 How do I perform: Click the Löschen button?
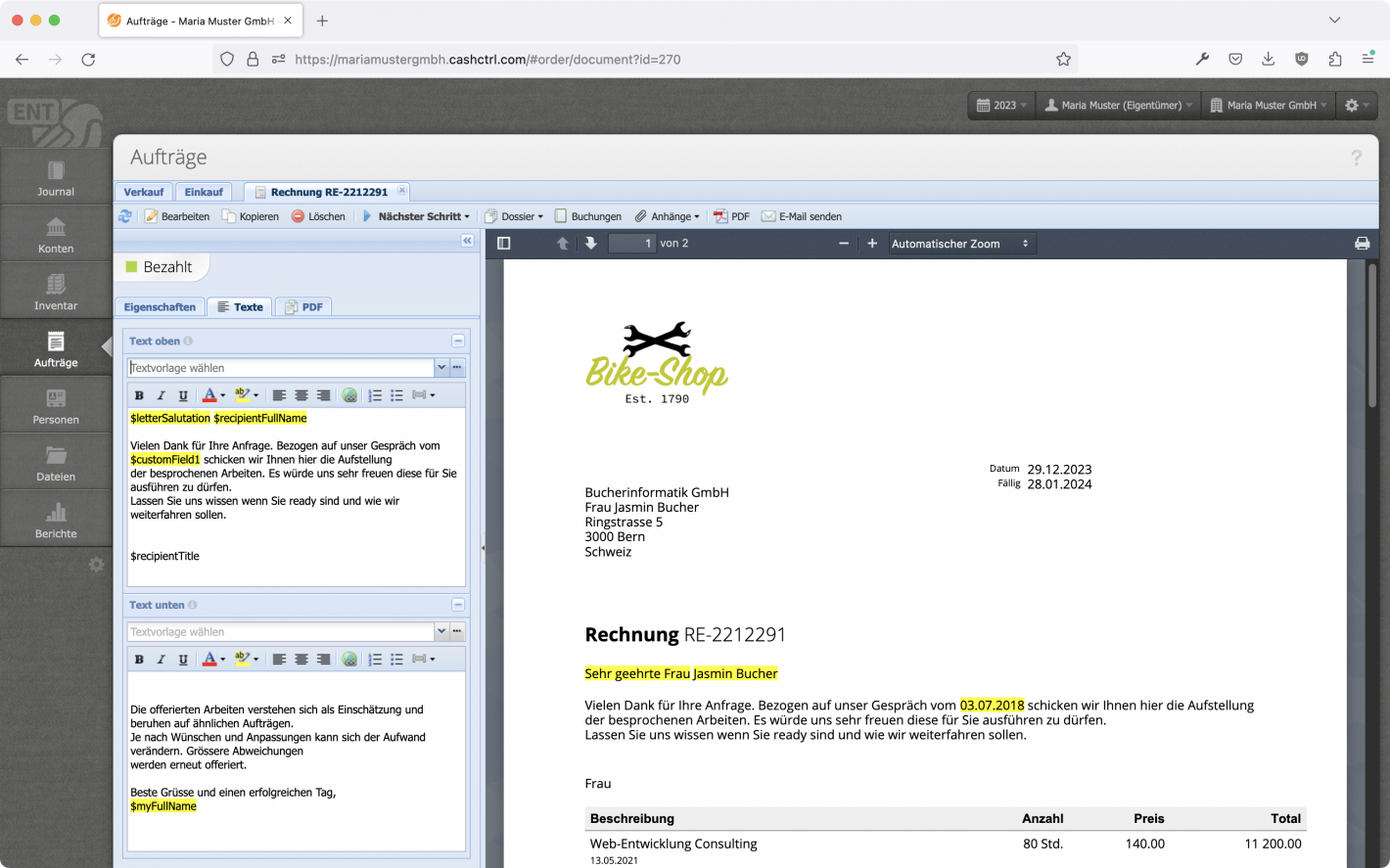tap(318, 216)
